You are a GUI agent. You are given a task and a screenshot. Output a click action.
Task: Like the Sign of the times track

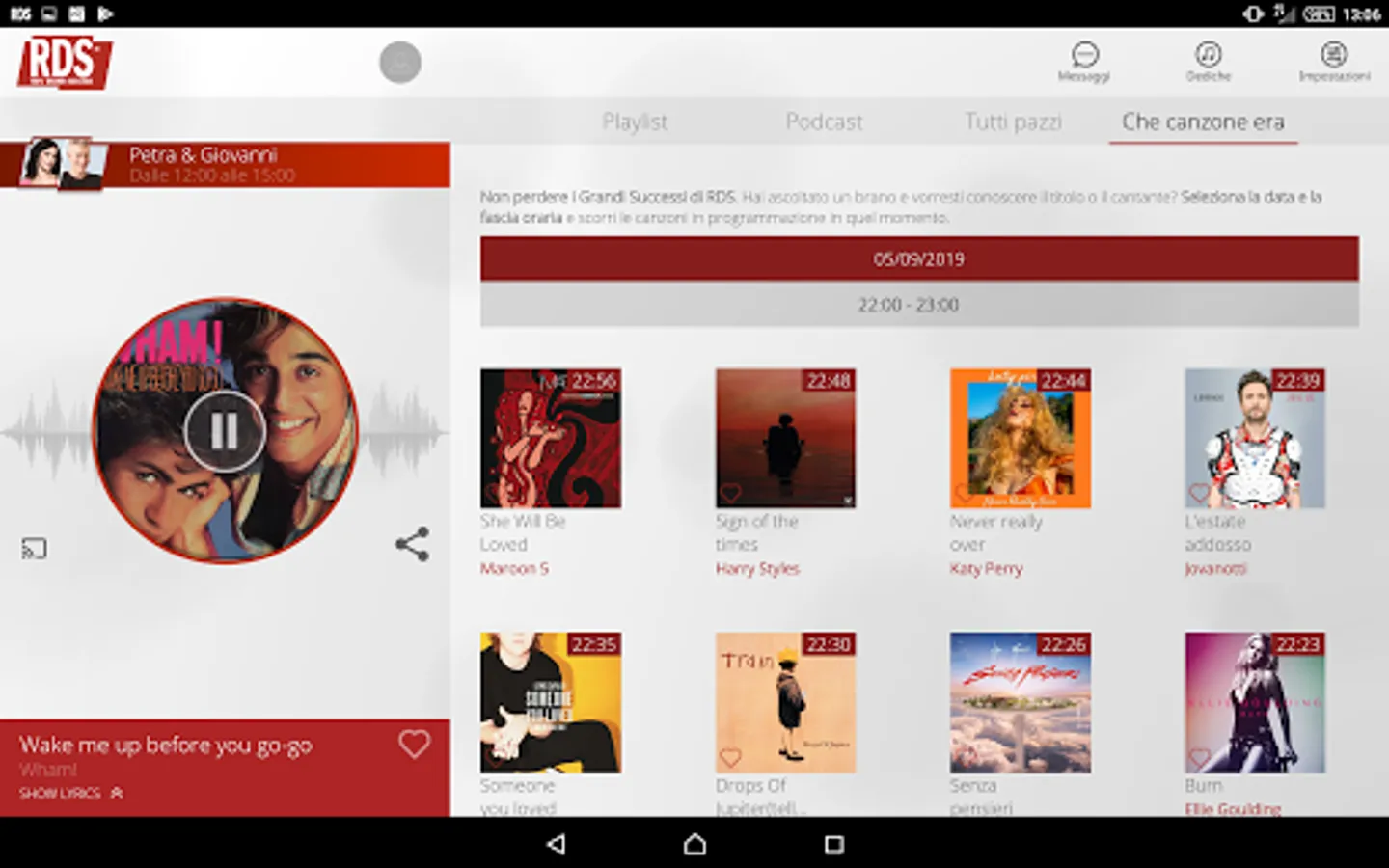point(731,493)
